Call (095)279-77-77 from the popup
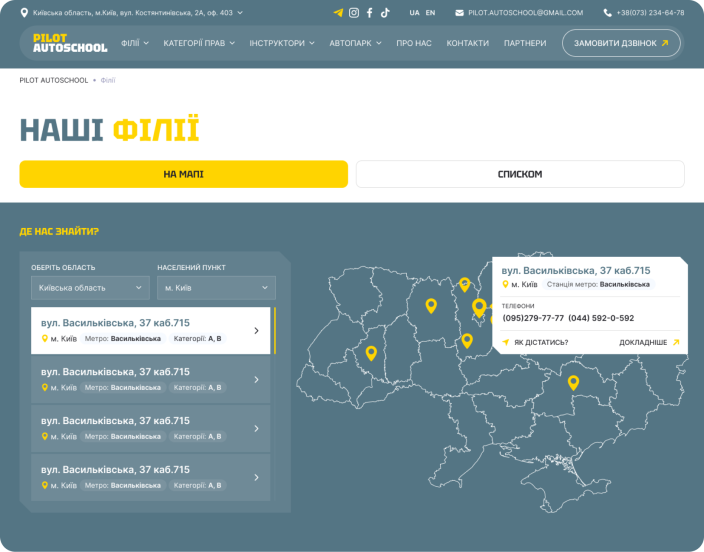Viewport: 704px width, 552px height. [533, 318]
